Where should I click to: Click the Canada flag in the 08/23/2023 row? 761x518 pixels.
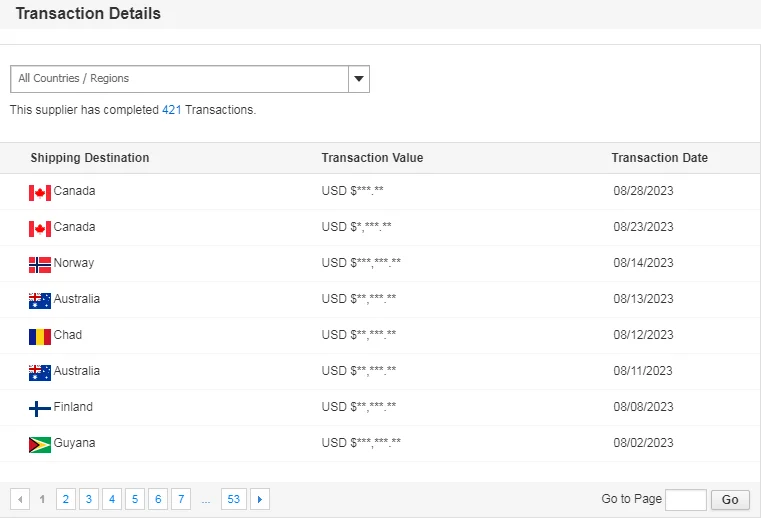(40, 228)
